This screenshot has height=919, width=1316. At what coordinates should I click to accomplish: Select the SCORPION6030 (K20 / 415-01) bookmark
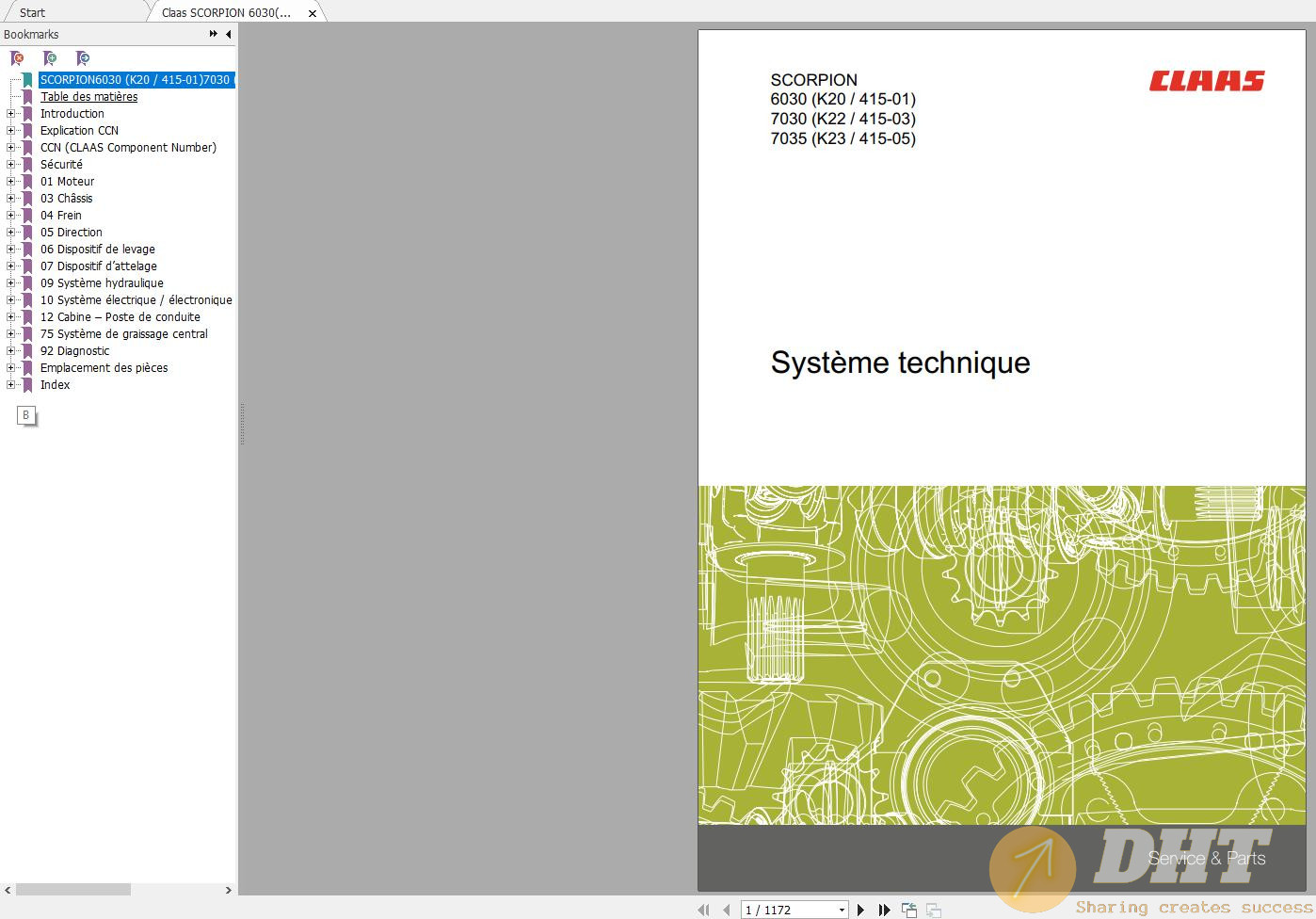[136, 80]
